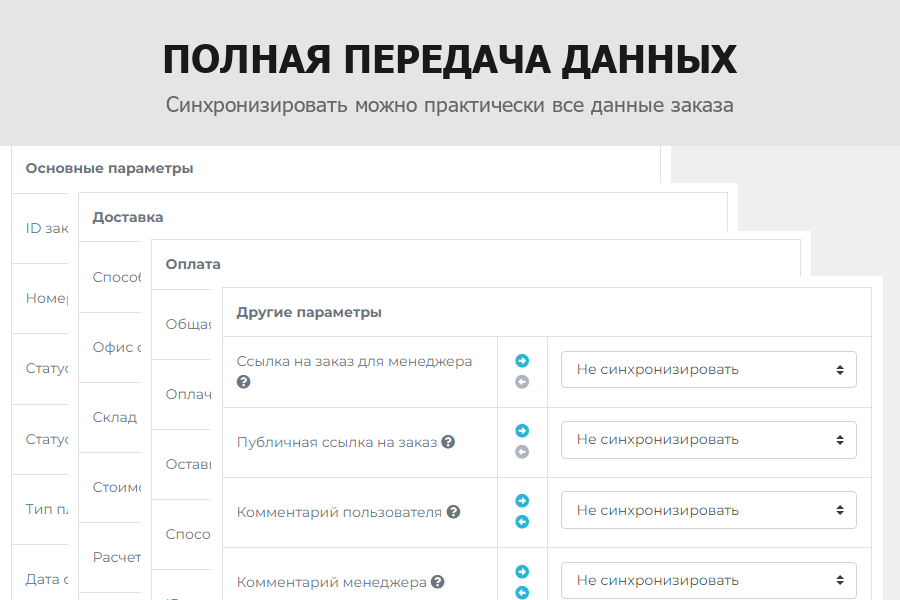Toggle the outgoing arrow for "Комментарий менеджера"
This screenshot has height=600, width=900.
[x=521, y=571]
